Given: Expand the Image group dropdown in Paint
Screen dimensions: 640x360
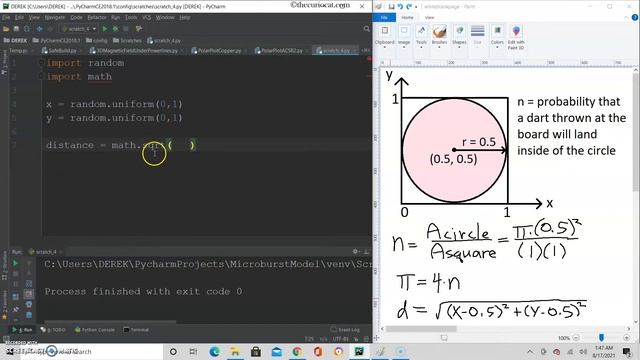Looking at the screenshot, I should click(404, 47).
